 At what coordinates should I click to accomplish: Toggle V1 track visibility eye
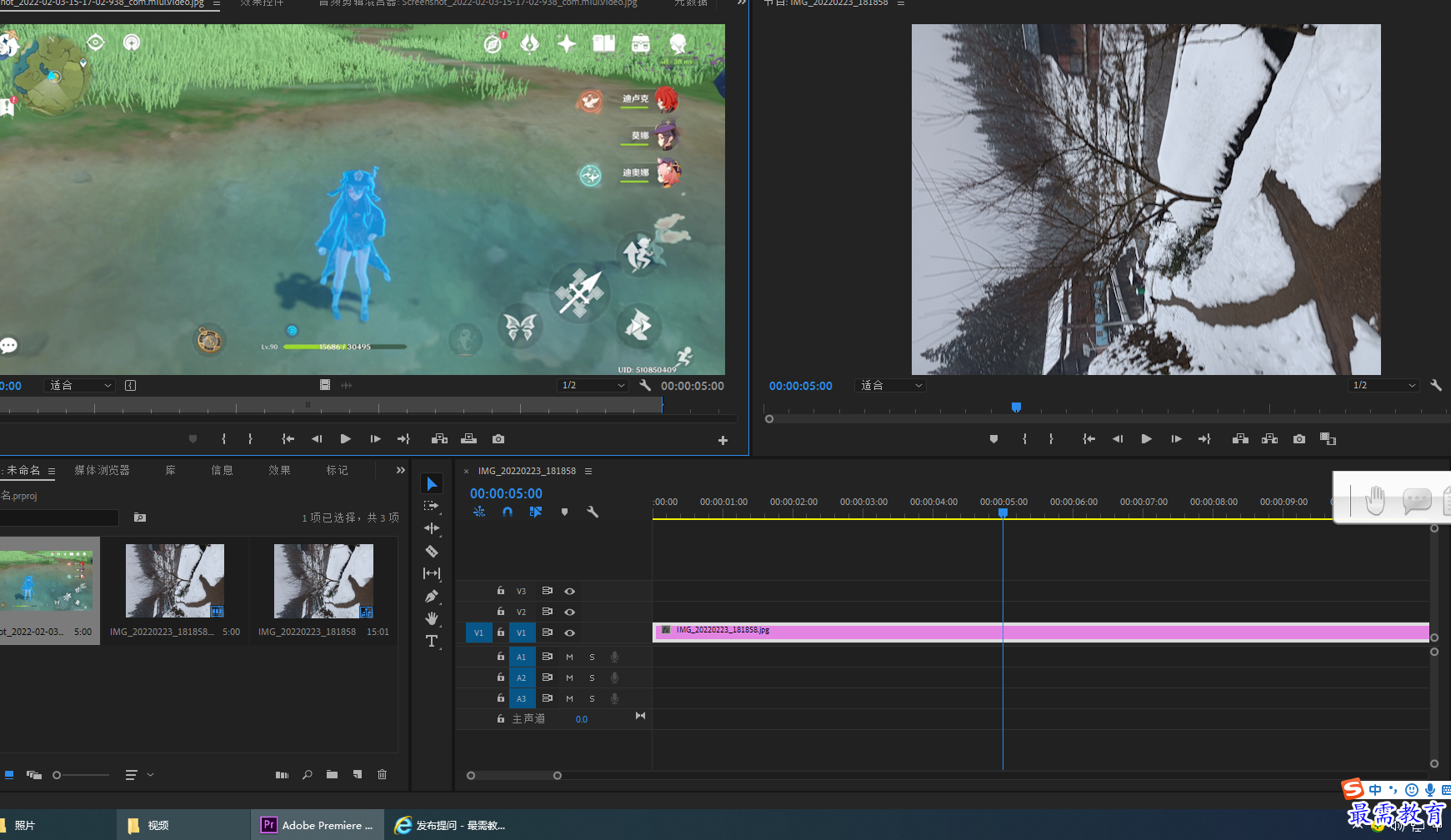coord(570,632)
